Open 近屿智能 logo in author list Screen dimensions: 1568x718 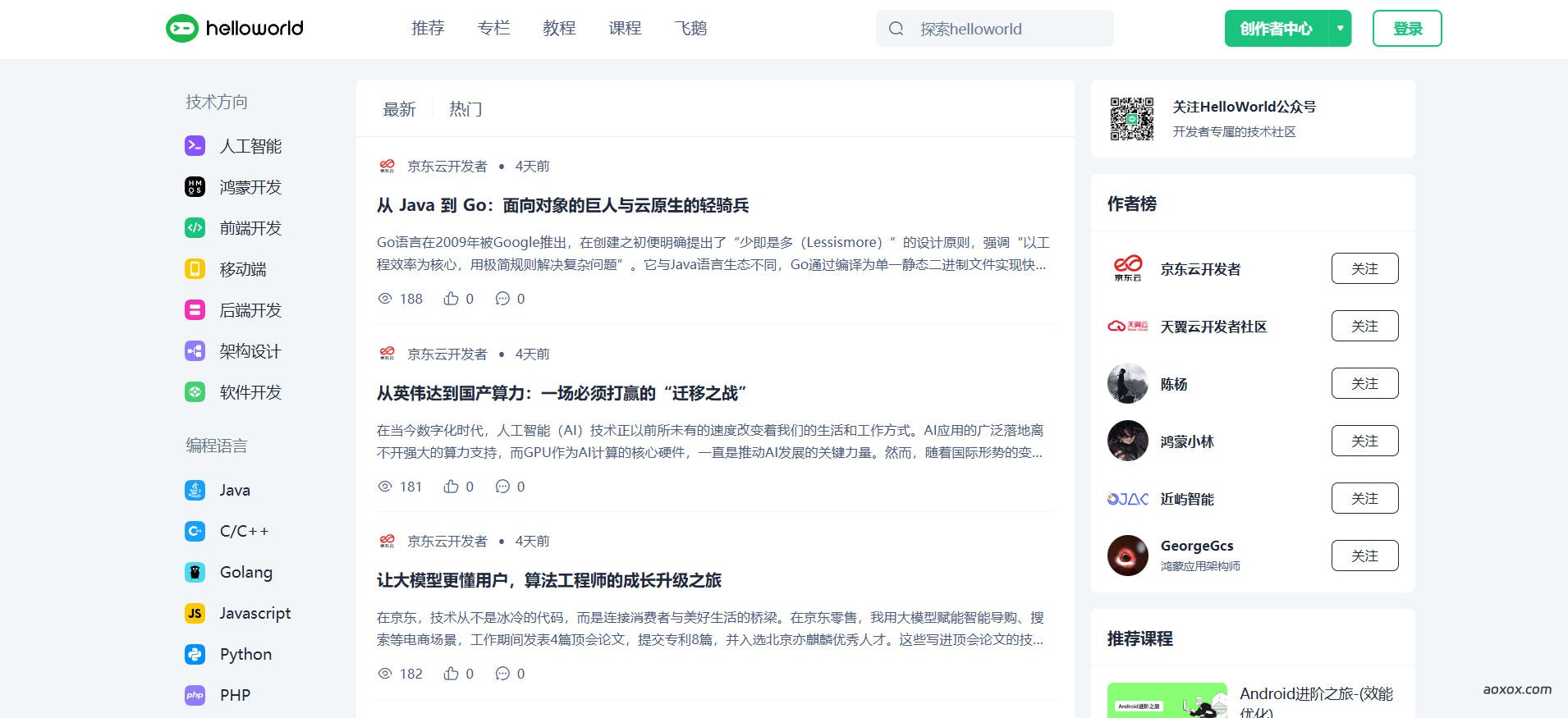tap(1128, 498)
